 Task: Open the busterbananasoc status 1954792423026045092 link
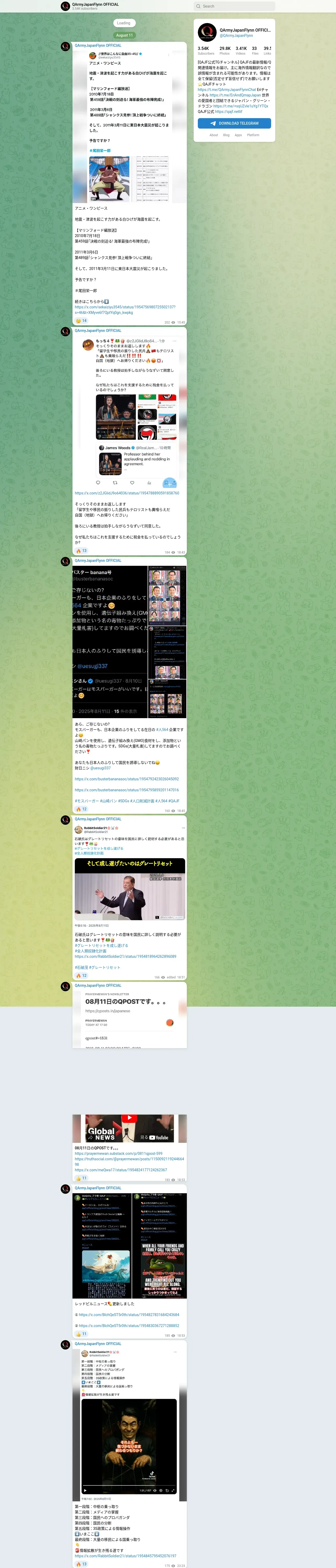[127, 779]
